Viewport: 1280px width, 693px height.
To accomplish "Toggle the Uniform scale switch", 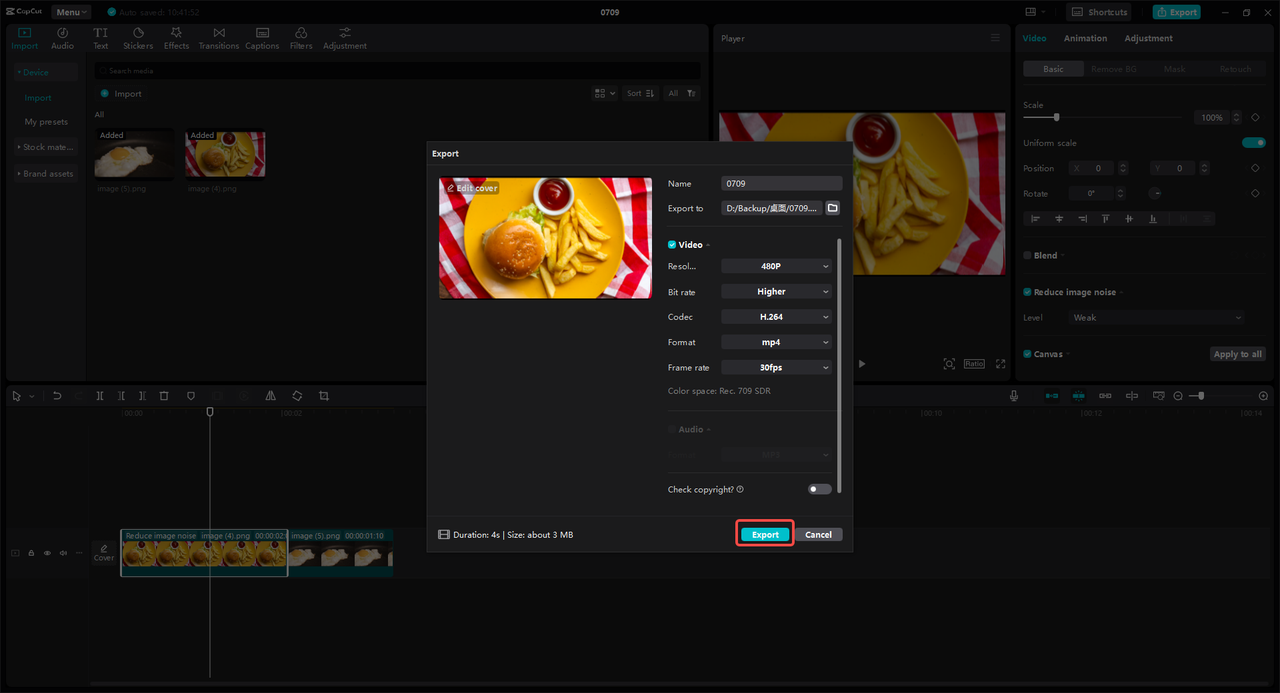I will tap(1254, 143).
